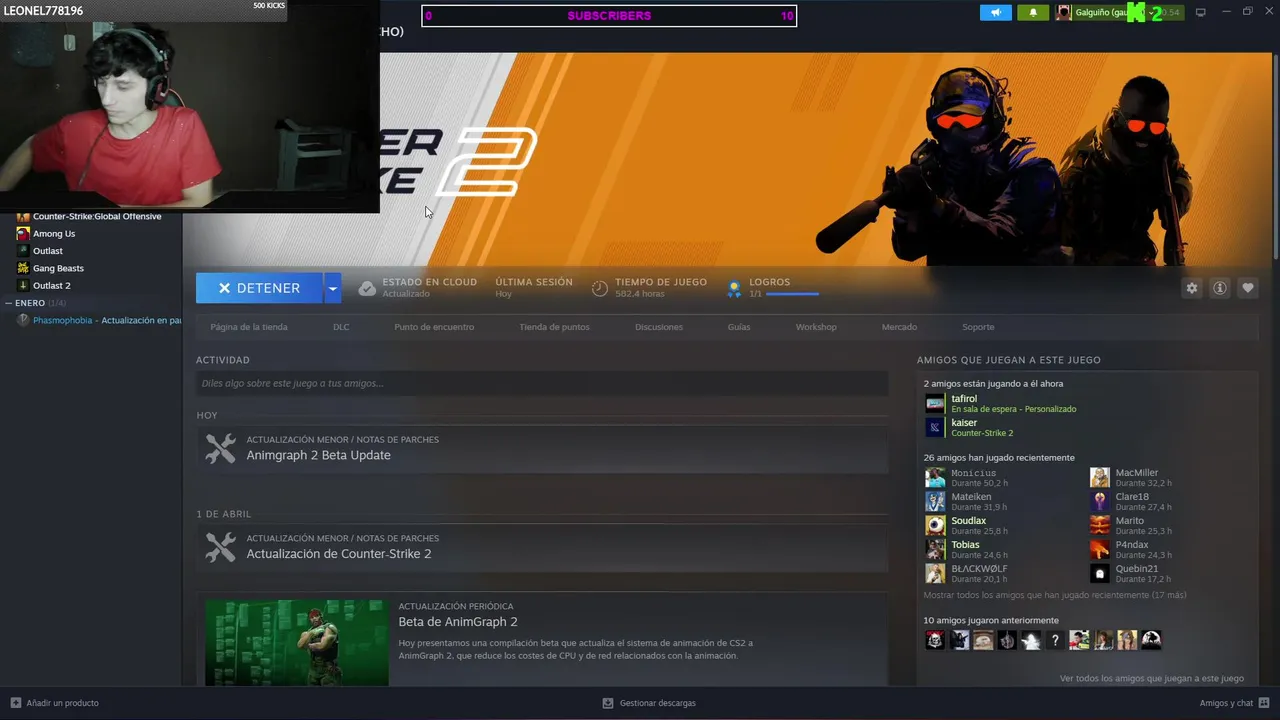
Task: Click Mostrar todos los amigos recientes link
Action: click(1055, 595)
